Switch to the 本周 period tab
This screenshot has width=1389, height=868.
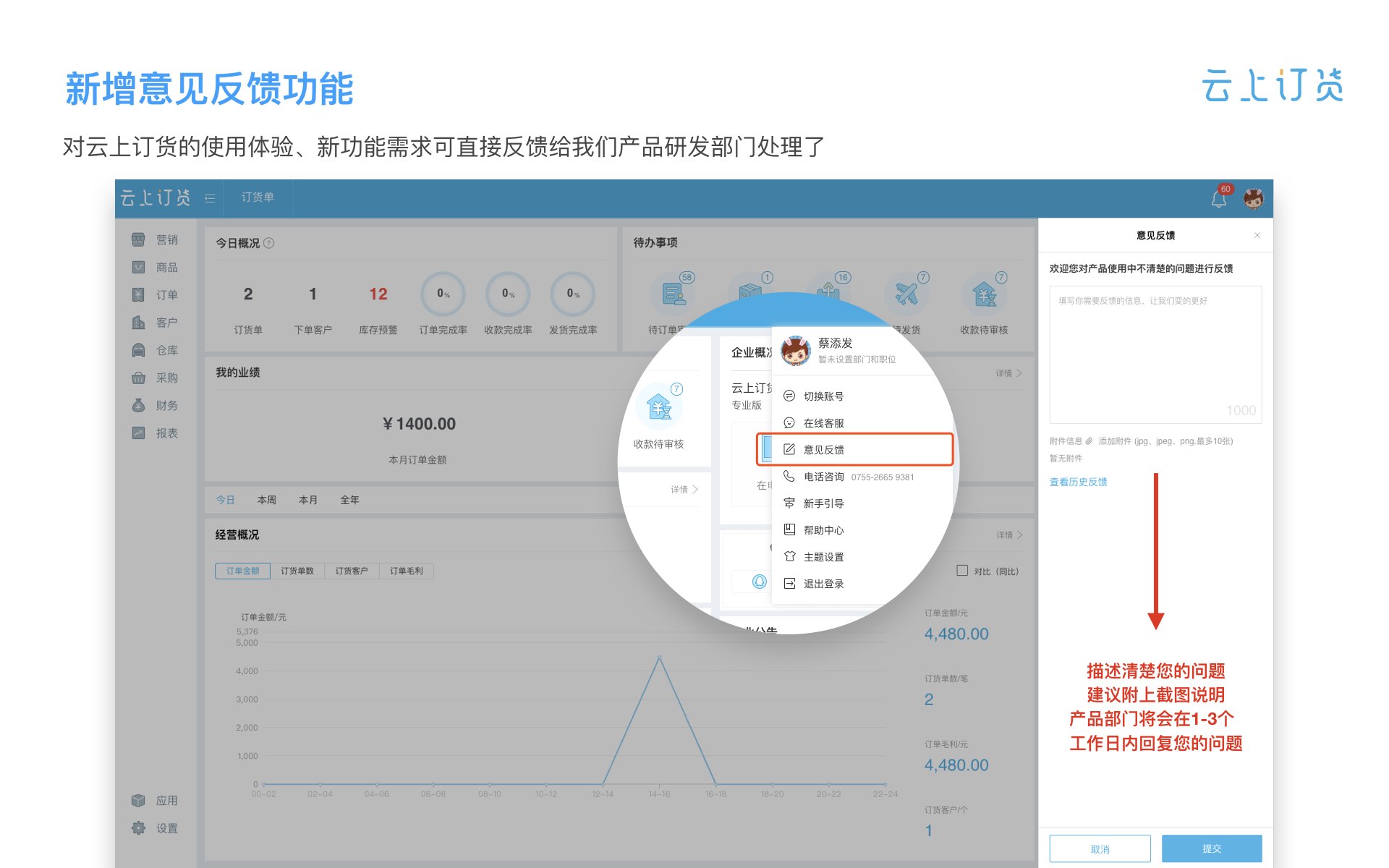coord(266,500)
